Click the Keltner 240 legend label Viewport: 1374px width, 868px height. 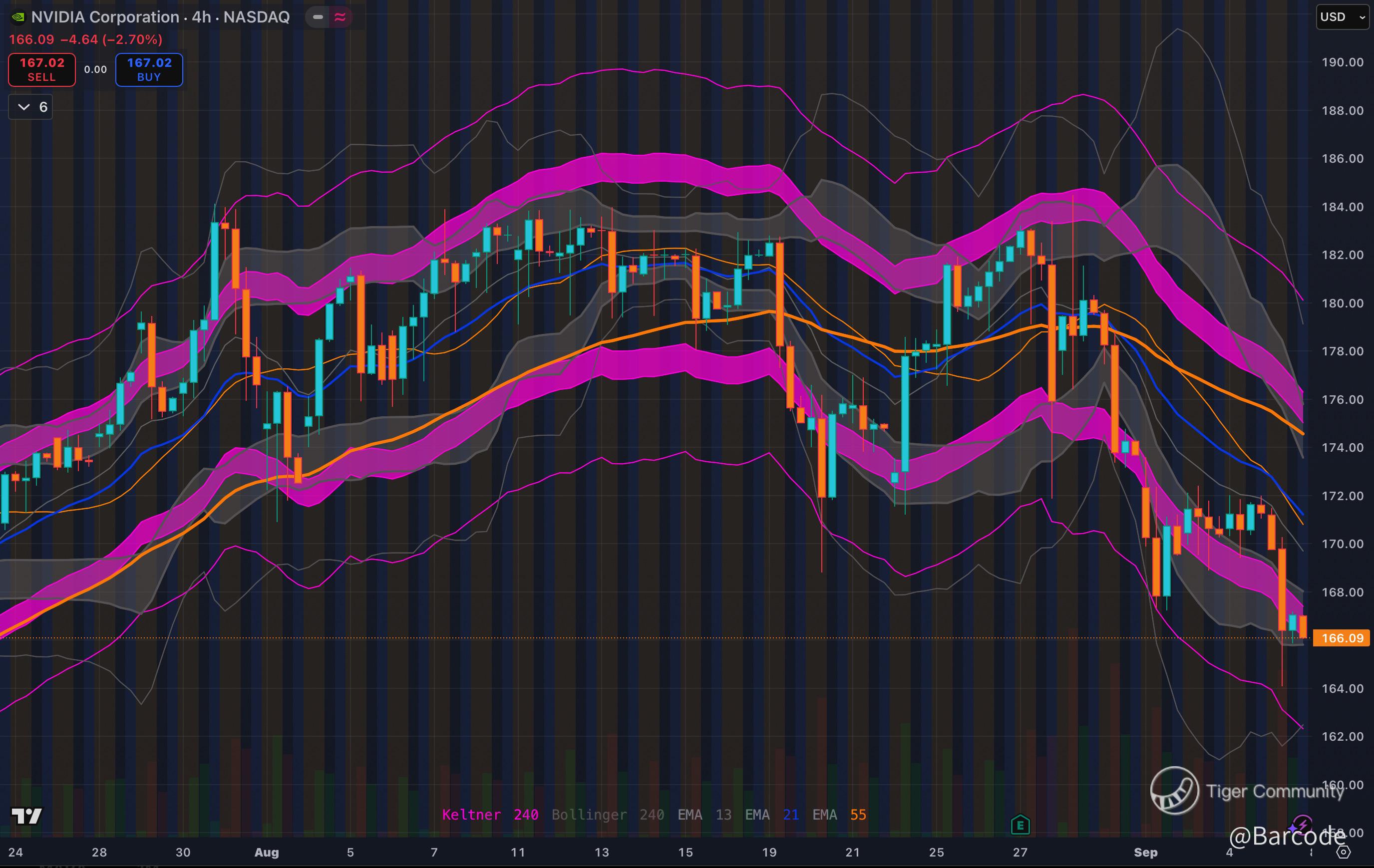[490, 815]
